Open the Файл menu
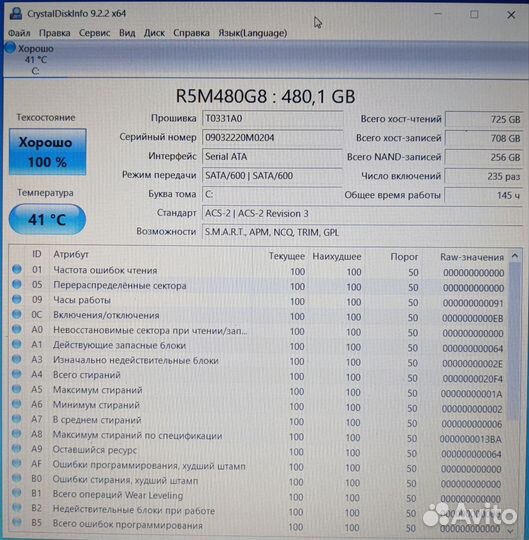The height and width of the screenshot is (540, 529). [19, 33]
